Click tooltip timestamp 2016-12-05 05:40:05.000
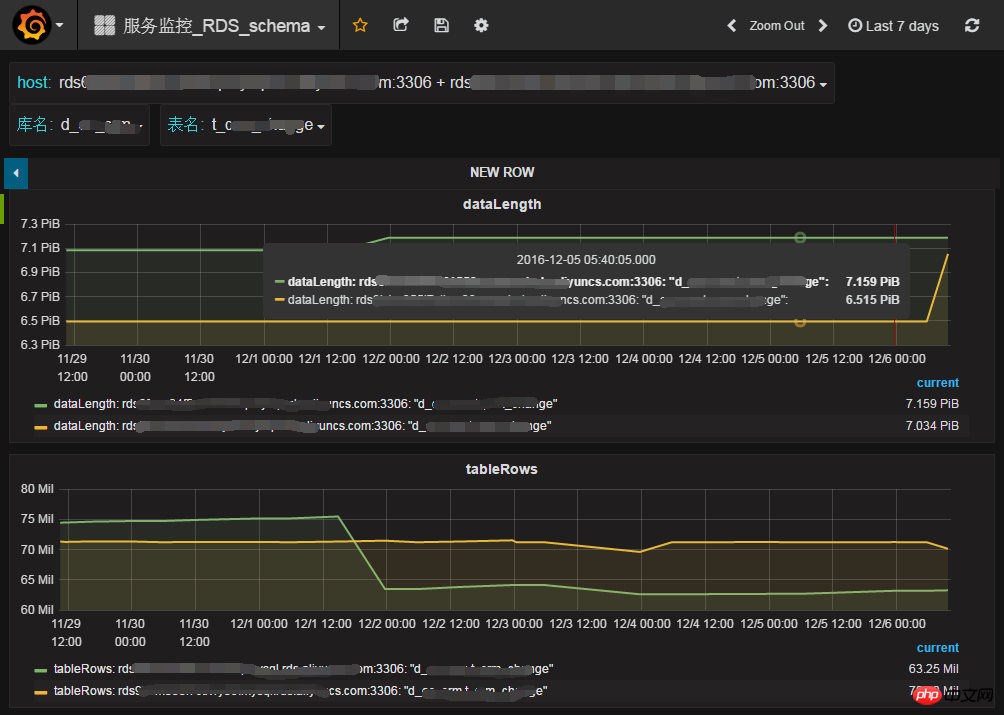Image resolution: width=1004 pixels, height=715 pixels. pos(586,259)
